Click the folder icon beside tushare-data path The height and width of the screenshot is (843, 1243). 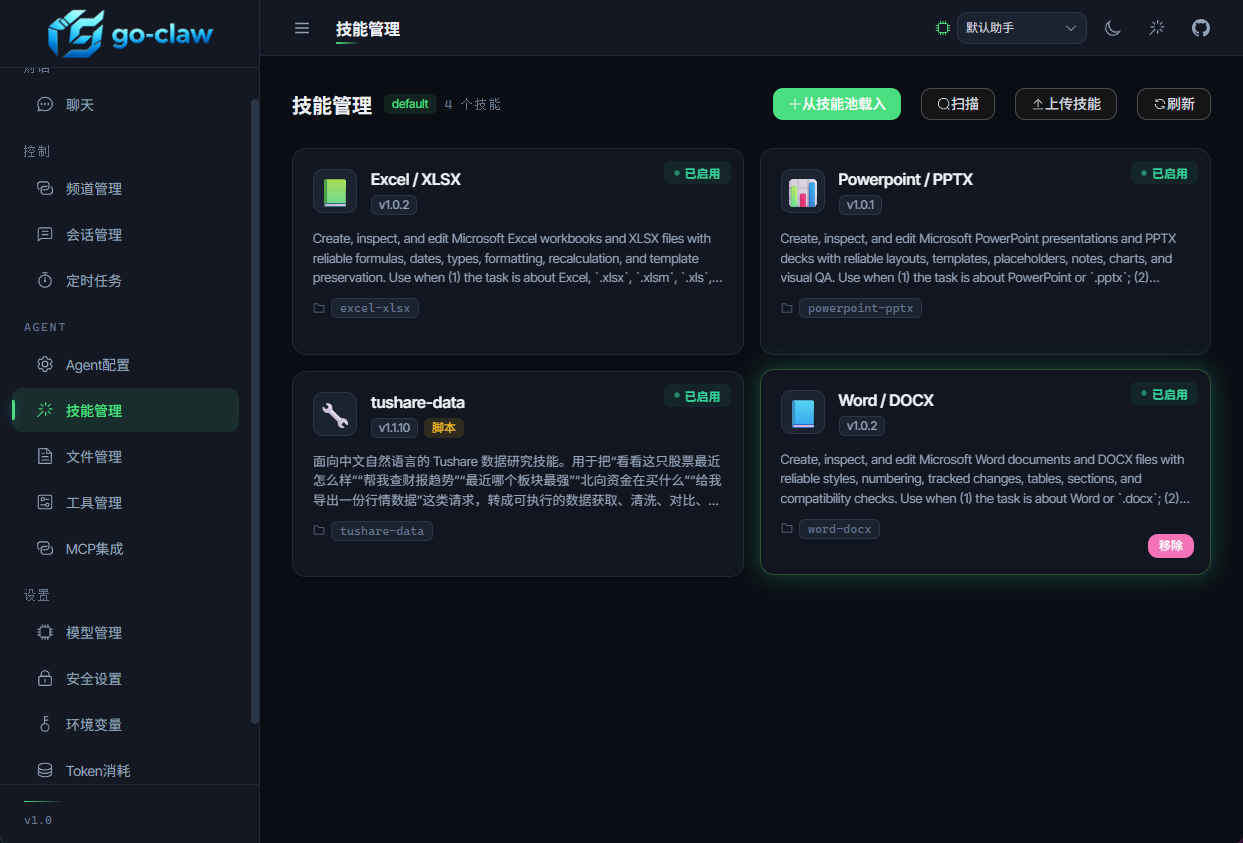click(319, 531)
